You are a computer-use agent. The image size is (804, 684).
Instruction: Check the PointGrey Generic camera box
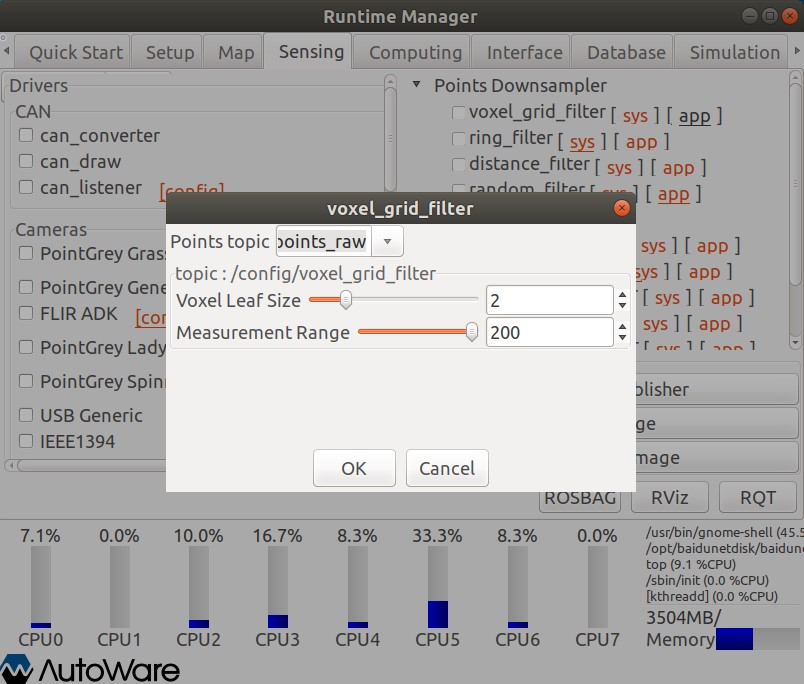click(x=26, y=287)
